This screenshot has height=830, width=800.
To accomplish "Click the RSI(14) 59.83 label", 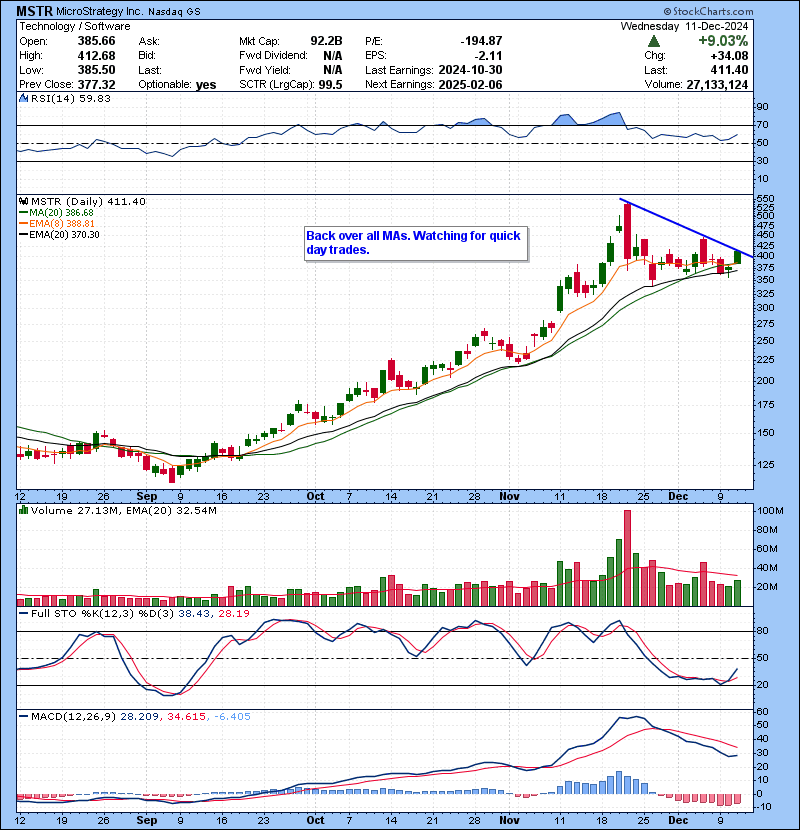I will click(70, 98).
